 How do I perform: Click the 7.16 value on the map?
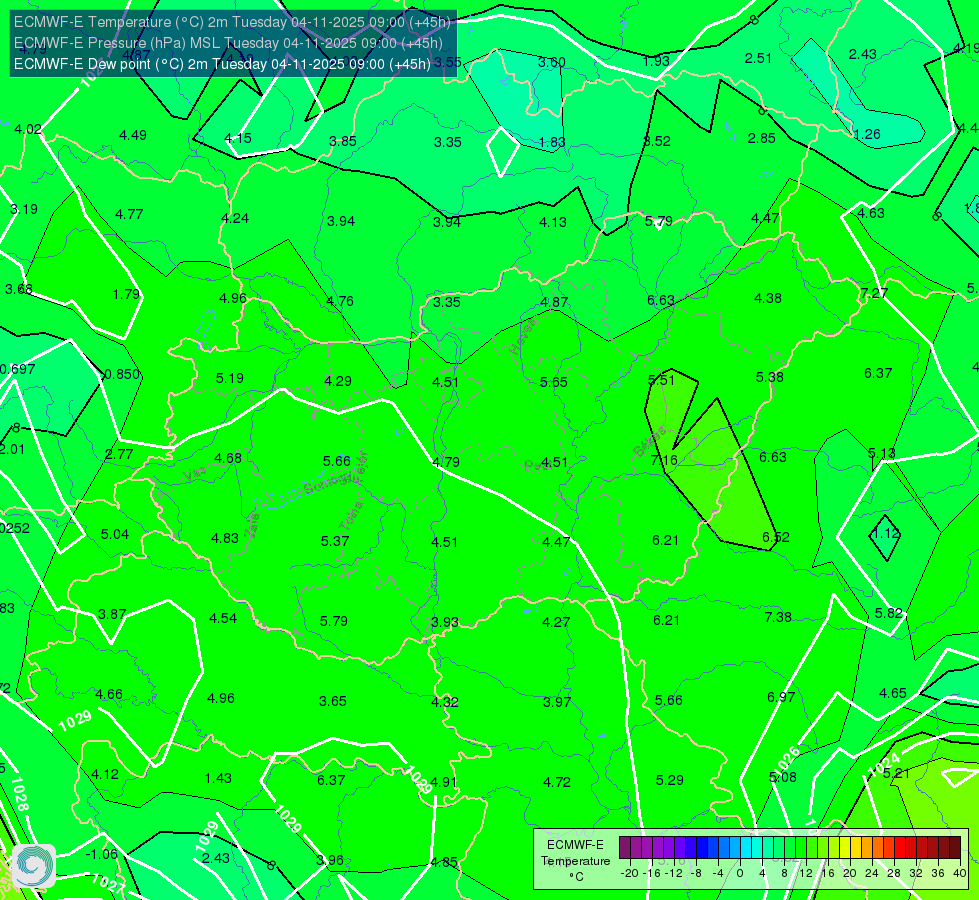664,460
